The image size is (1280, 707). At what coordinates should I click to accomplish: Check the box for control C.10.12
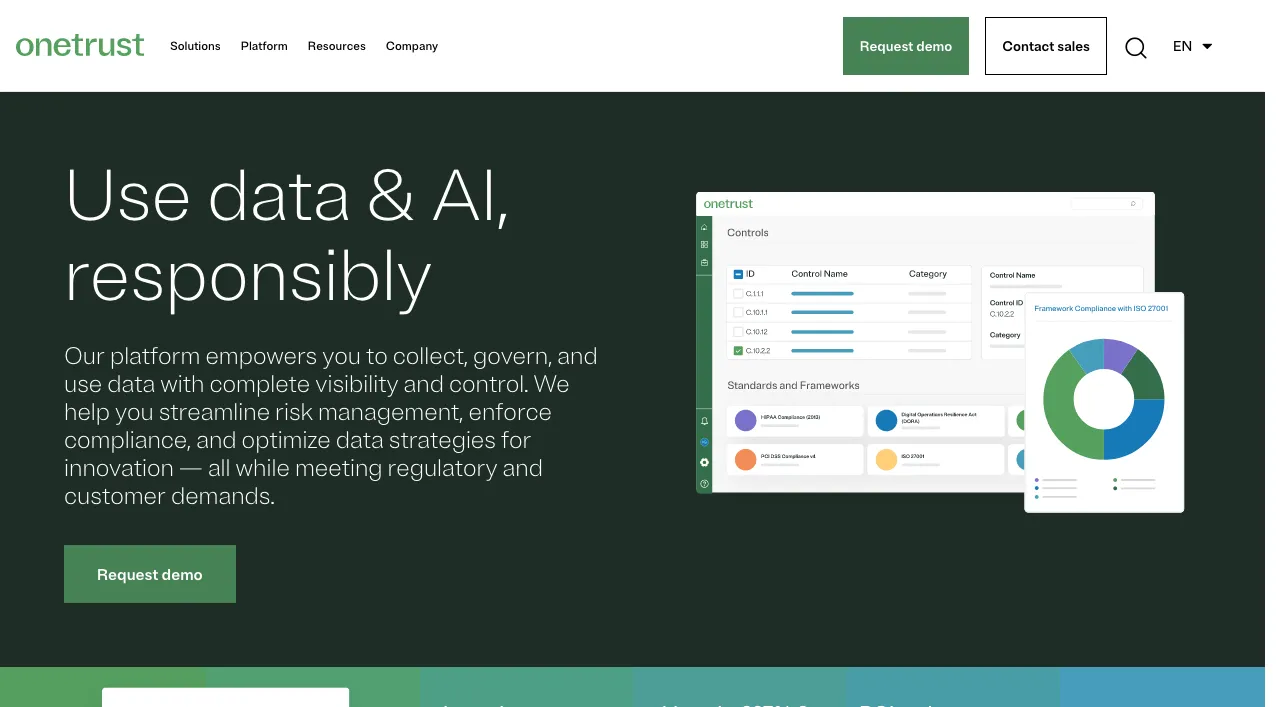pyautogui.click(x=738, y=332)
